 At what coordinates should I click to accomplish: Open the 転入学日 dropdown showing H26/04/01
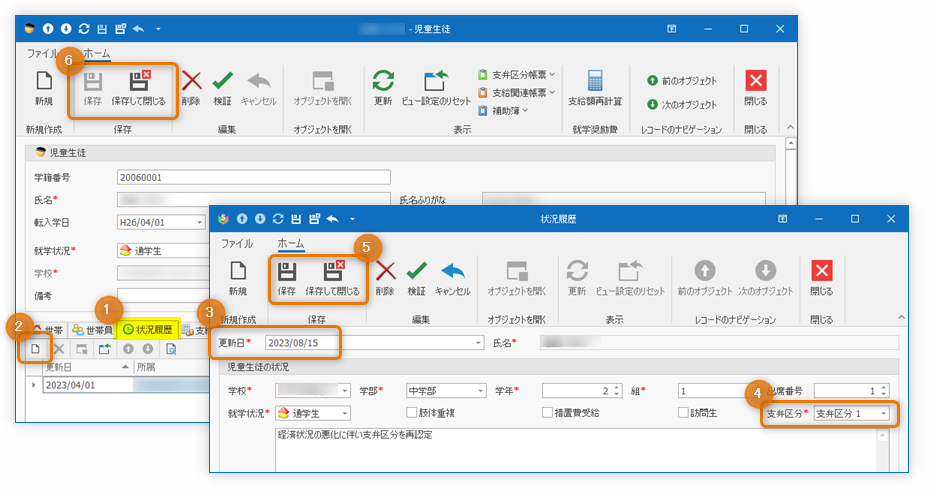200,223
